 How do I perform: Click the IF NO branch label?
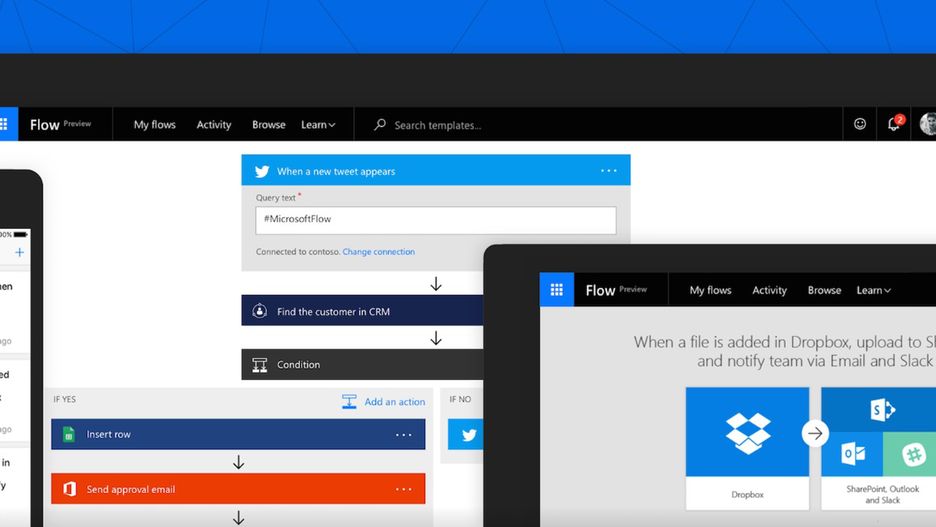(x=460, y=399)
